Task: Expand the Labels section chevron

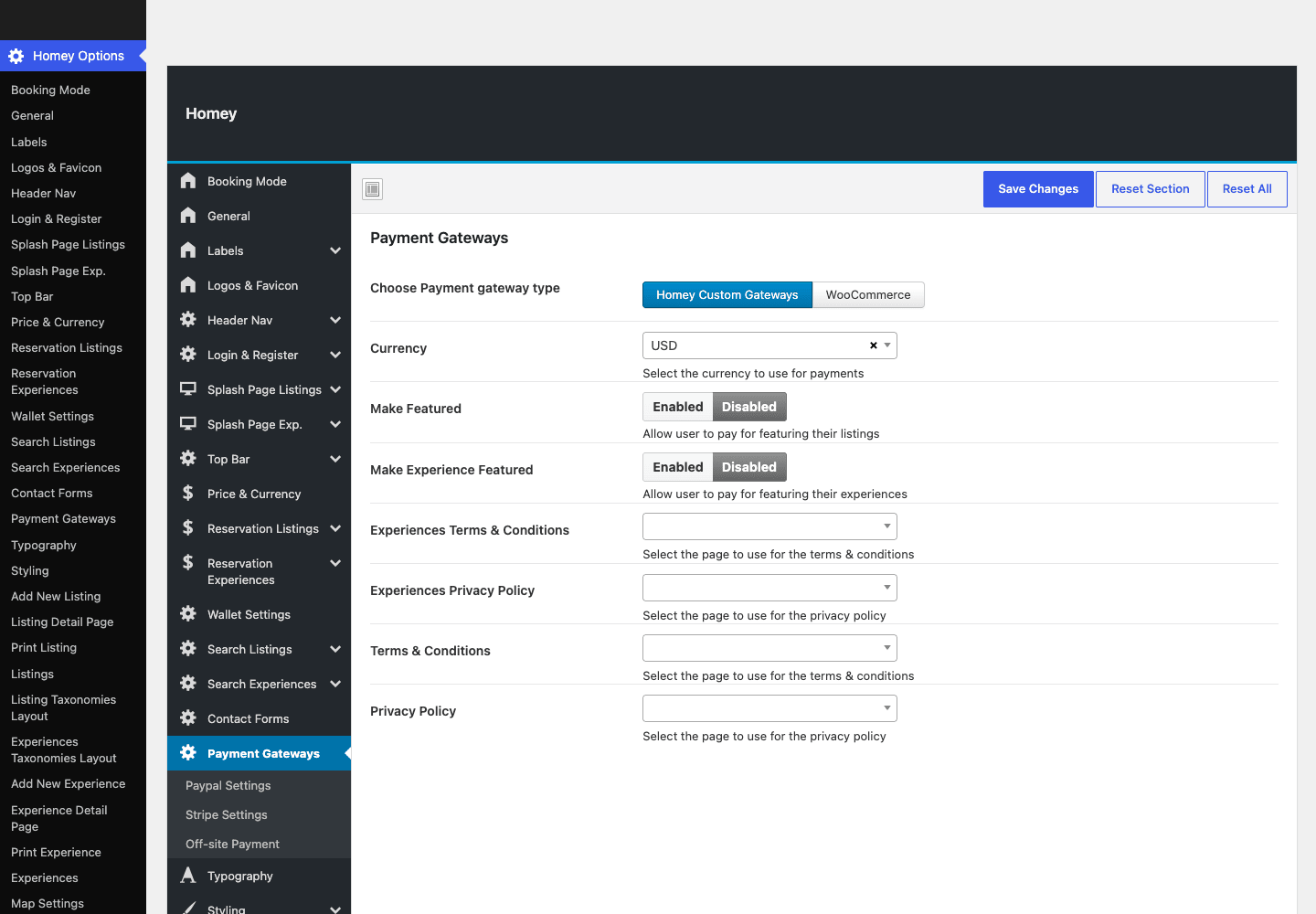Action: click(x=335, y=250)
